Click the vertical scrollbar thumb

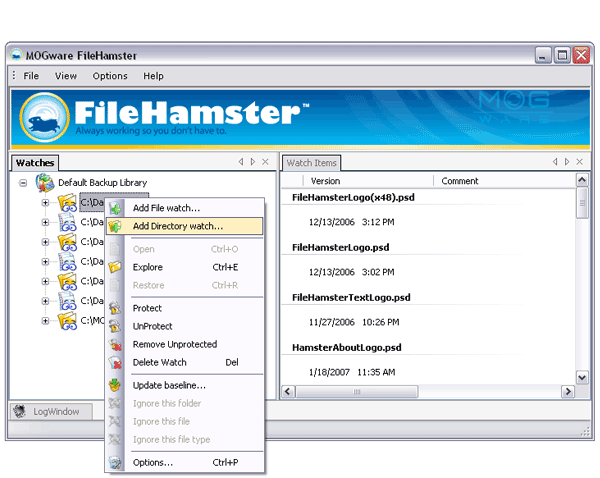(x=582, y=203)
